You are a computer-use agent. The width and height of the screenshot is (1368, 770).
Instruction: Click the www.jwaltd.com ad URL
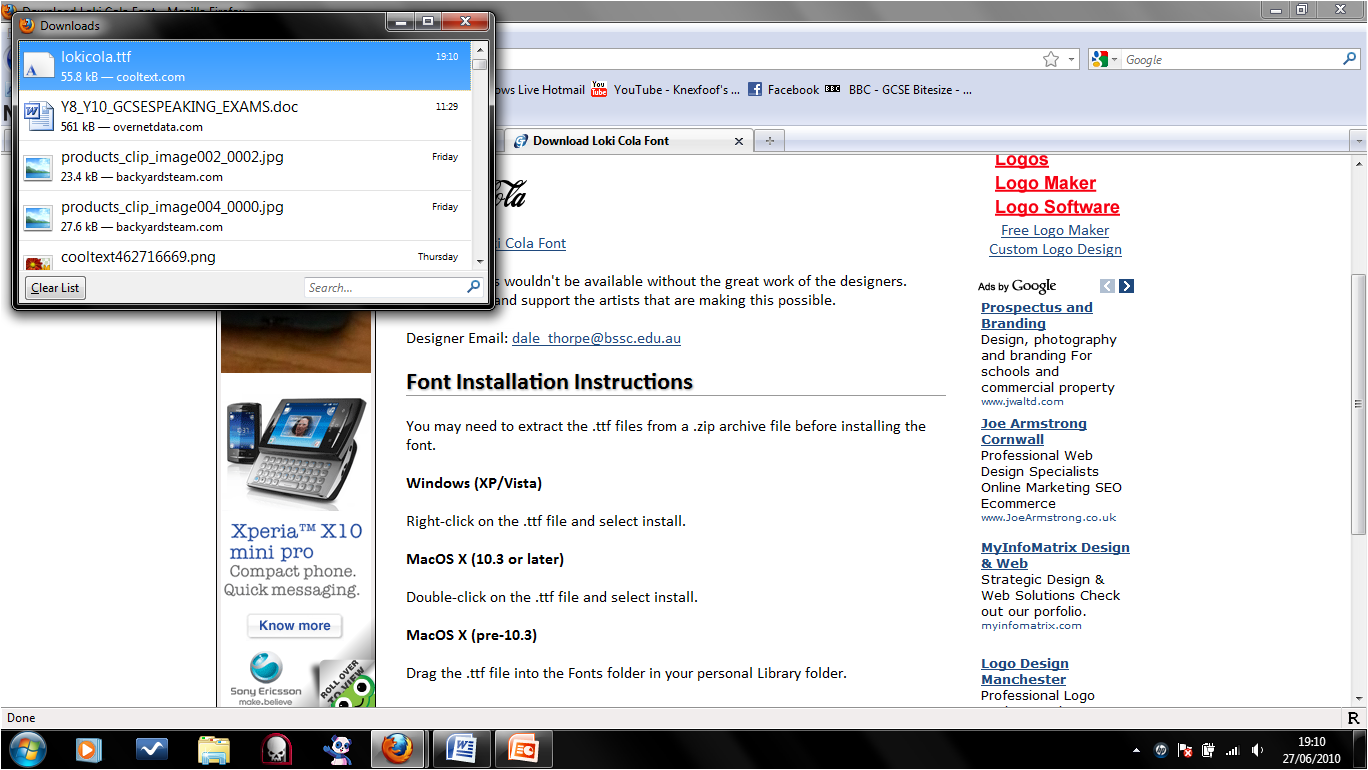coord(1022,402)
